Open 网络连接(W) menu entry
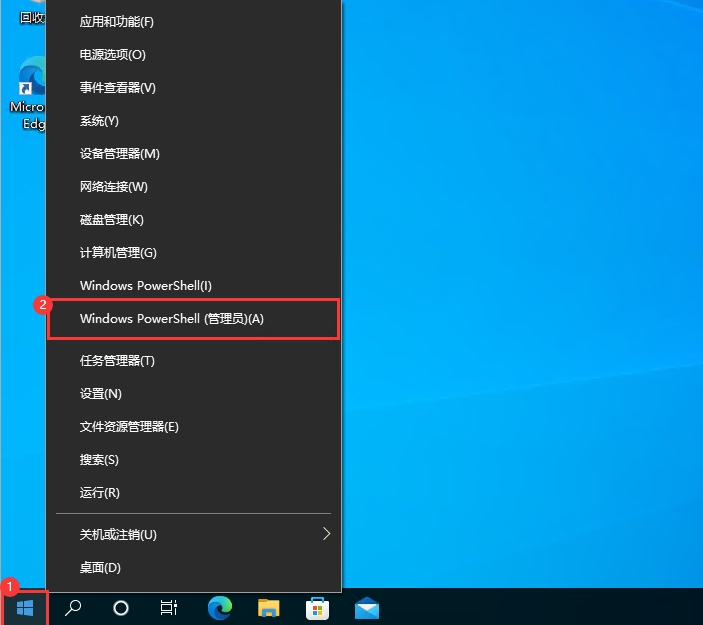The height and width of the screenshot is (625, 703). 194,187
